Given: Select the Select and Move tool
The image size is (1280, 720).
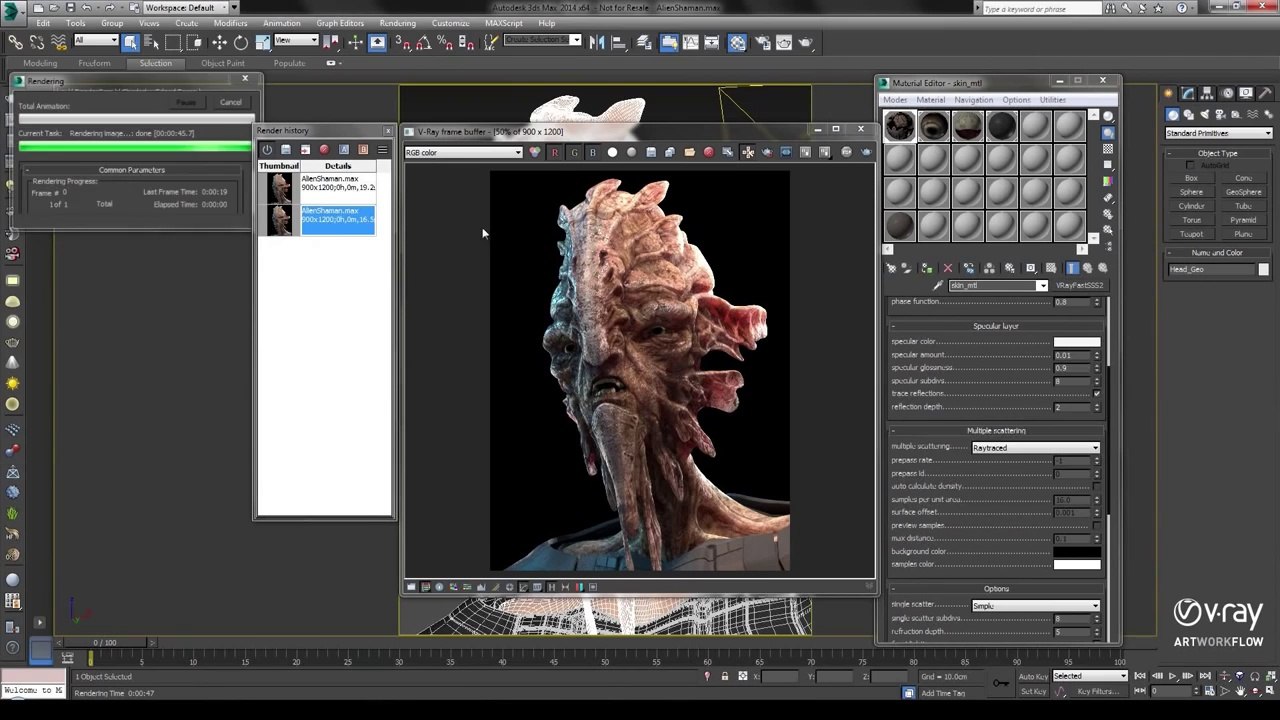Looking at the screenshot, I should click(219, 42).
